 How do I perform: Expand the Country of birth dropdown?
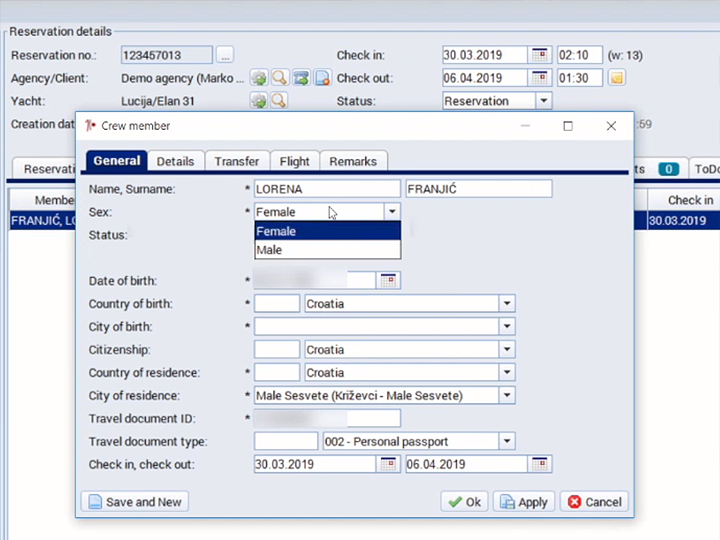[x=507, y=304]
